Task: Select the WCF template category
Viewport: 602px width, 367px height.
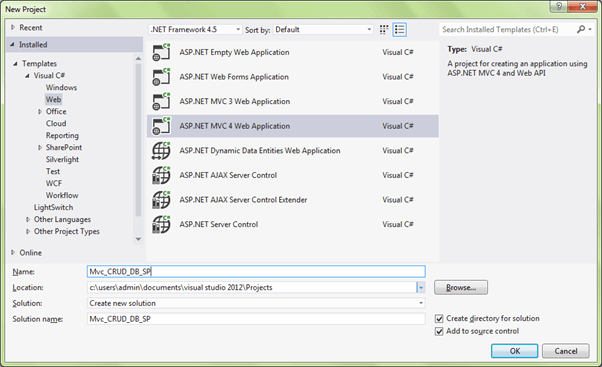Action: coord(54,184)
